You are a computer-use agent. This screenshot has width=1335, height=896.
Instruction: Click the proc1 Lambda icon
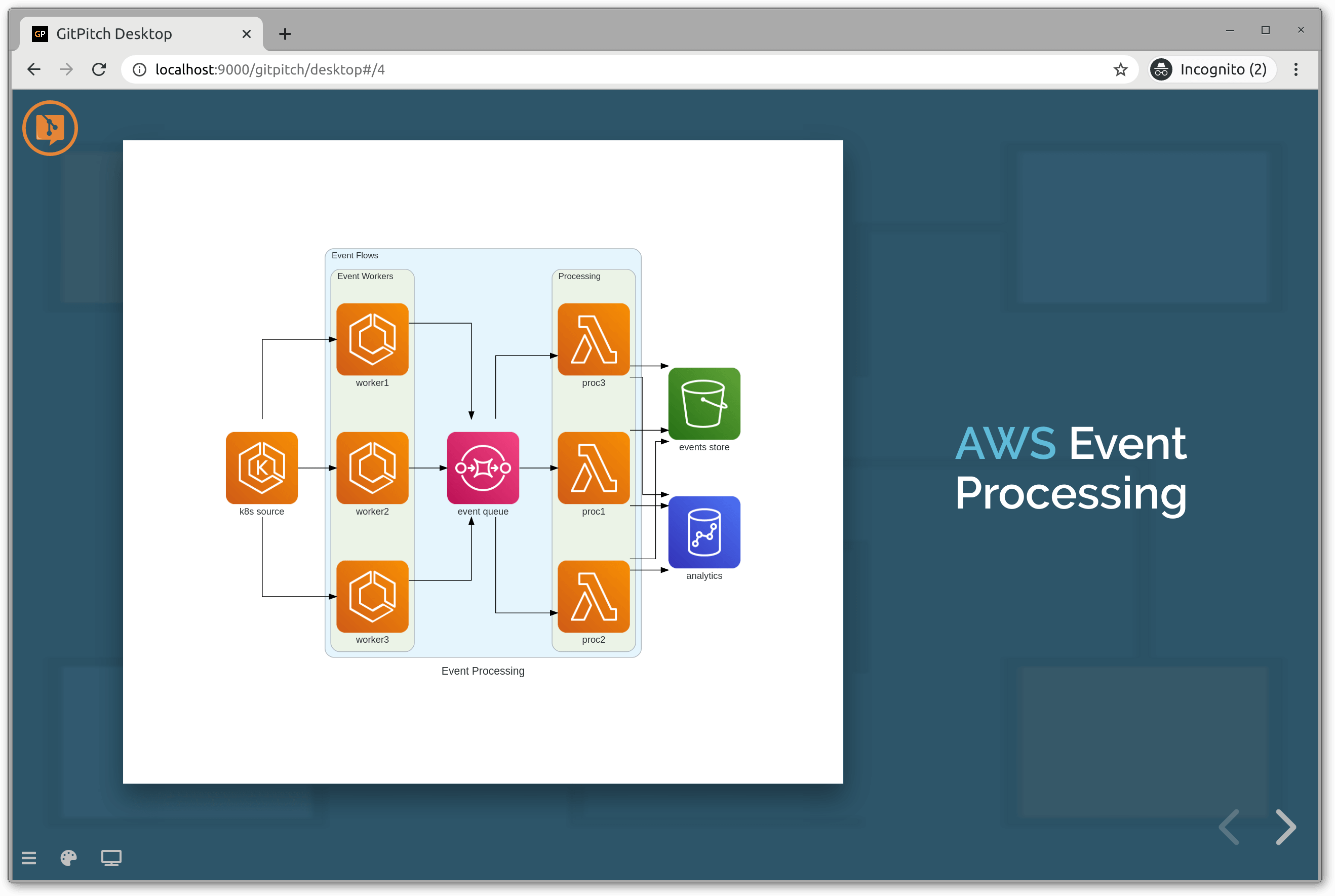(x=594, y=468)
